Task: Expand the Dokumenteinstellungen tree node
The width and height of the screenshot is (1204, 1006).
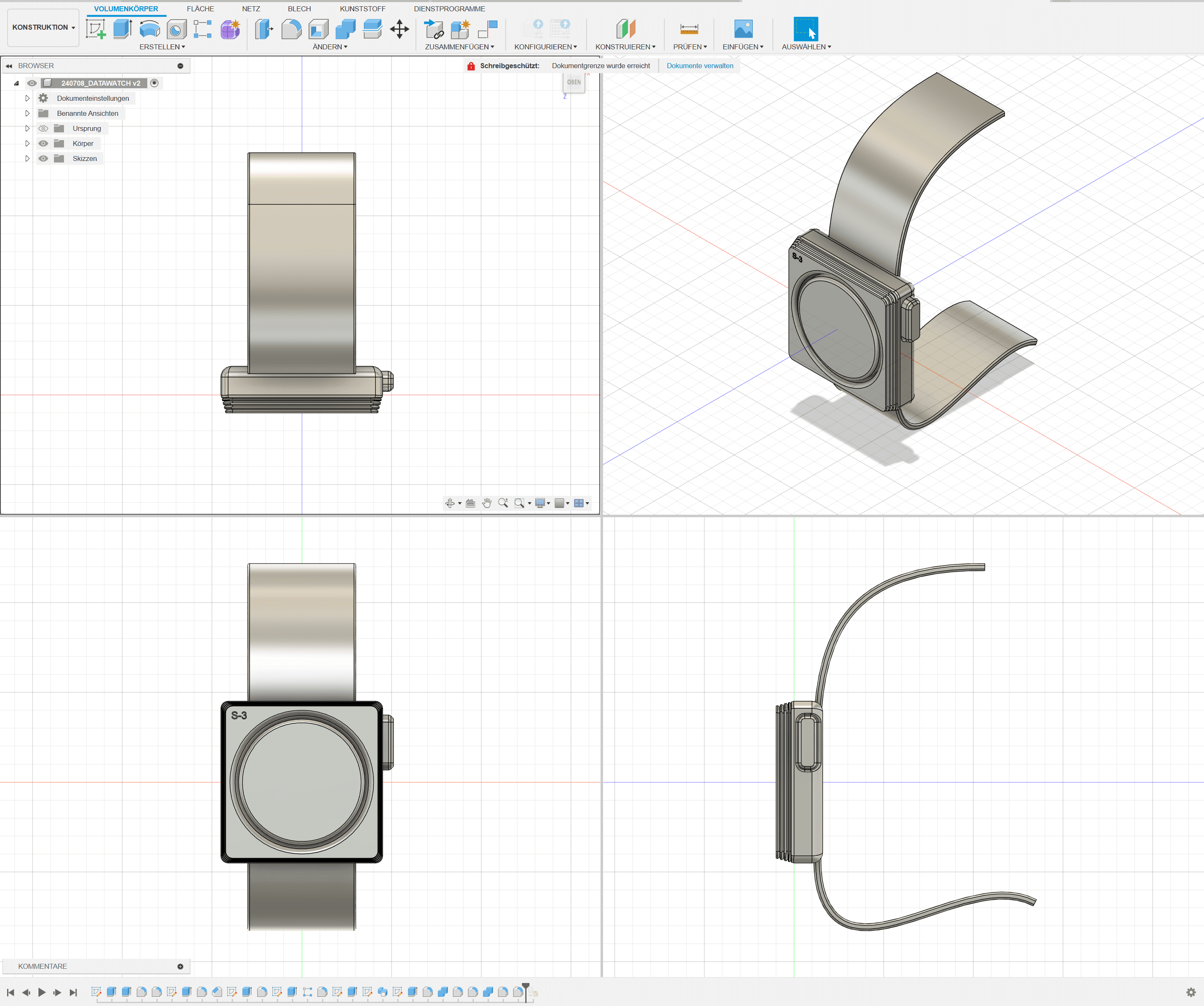Action: coord(27,99)
